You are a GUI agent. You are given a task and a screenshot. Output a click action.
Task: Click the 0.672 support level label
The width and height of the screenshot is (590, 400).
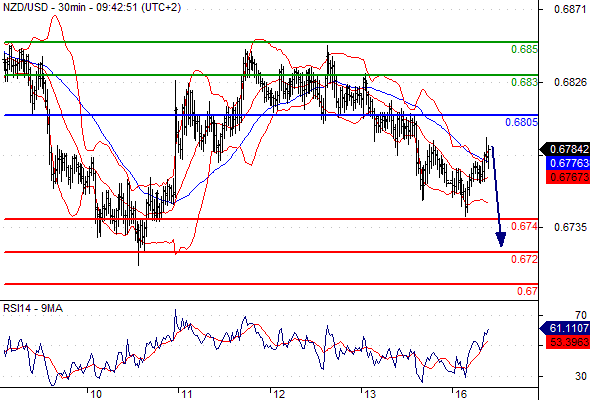click(524, 259)
